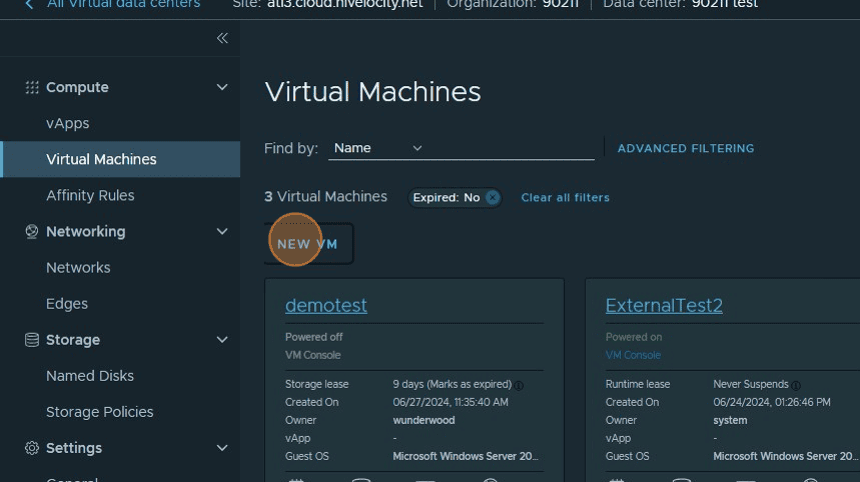860x482 pixels.
Task: Click the Compute grid icon
Action: [32, 88]
